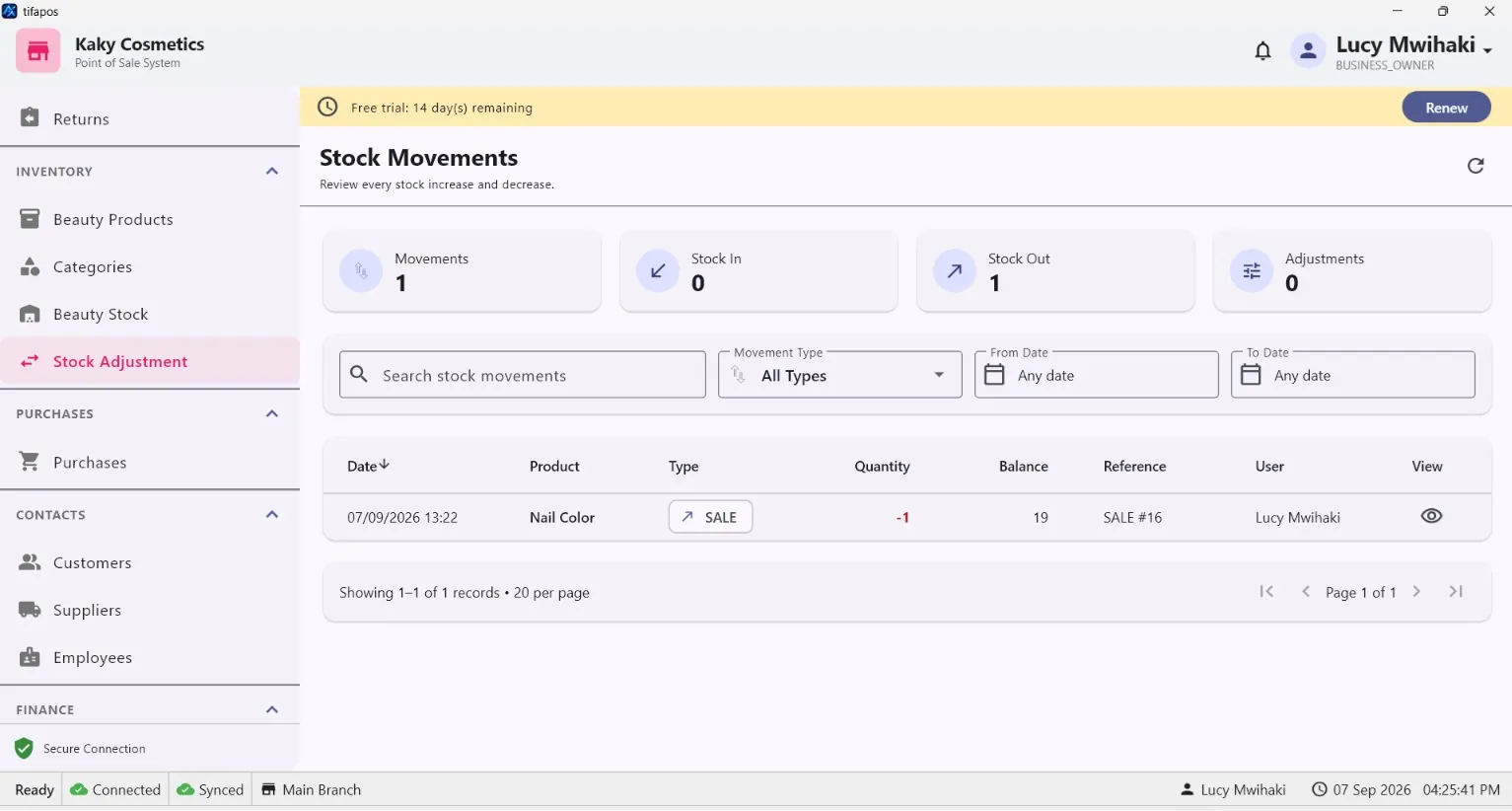Click the Stock In arrow icon
The height and width of the screenshot is (811, 1512).
658,270
